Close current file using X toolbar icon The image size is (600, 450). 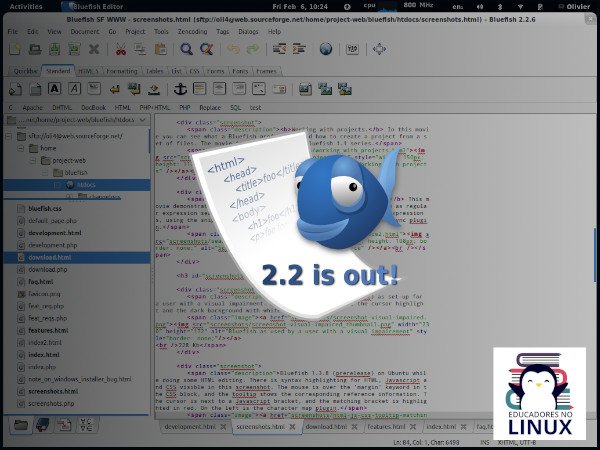pos(94,49)
